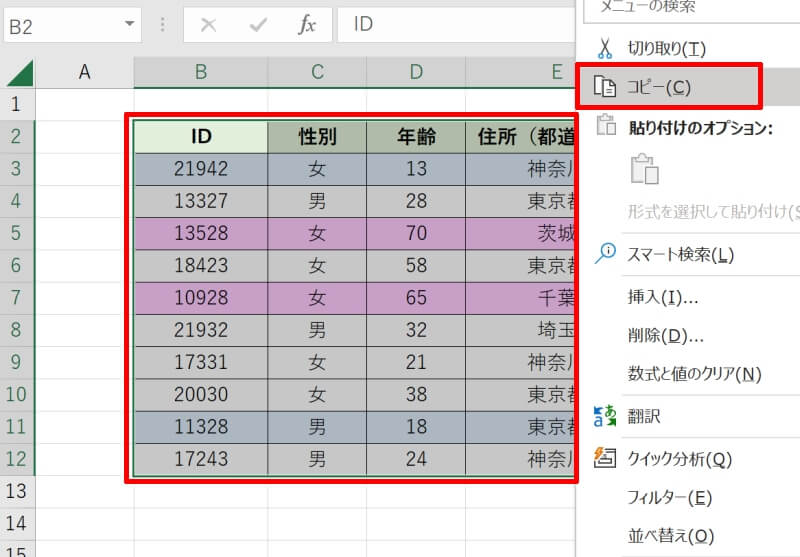The image size is (800, 557).
Task: Select row 5 header
Action: (16, 234)
